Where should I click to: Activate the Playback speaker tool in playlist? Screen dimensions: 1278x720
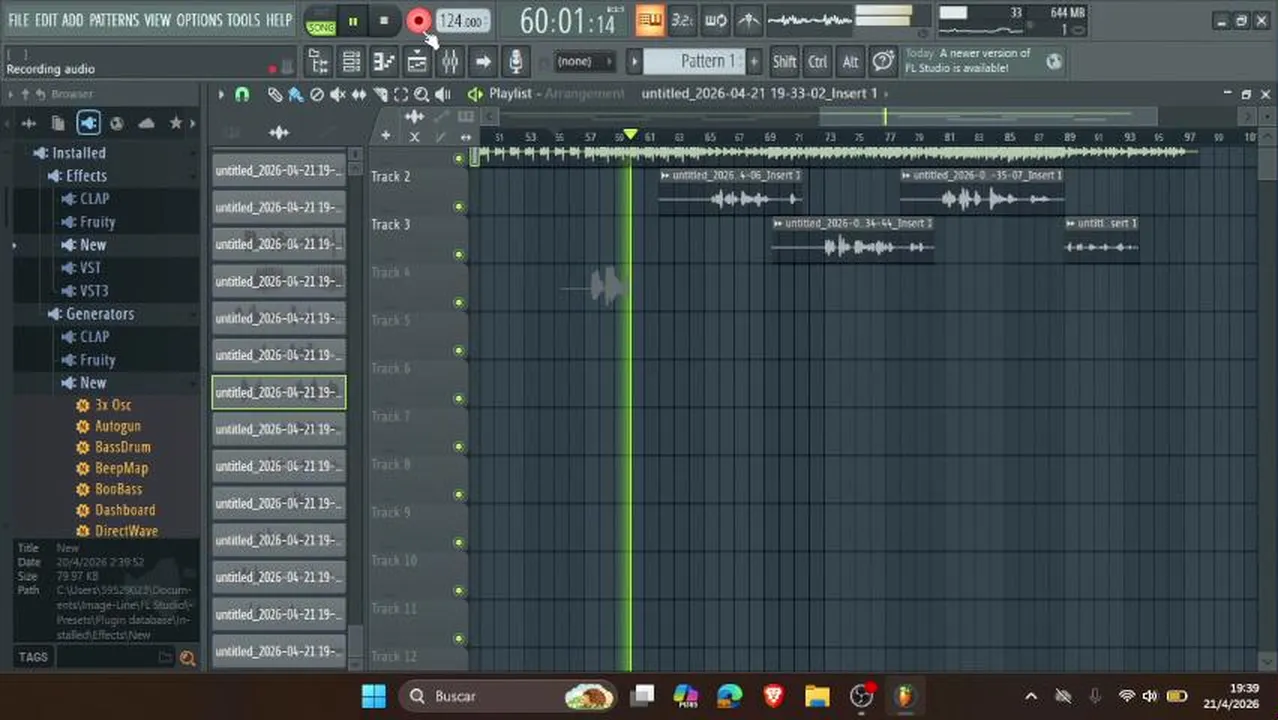pyautogui.click(x=443, y=94)
